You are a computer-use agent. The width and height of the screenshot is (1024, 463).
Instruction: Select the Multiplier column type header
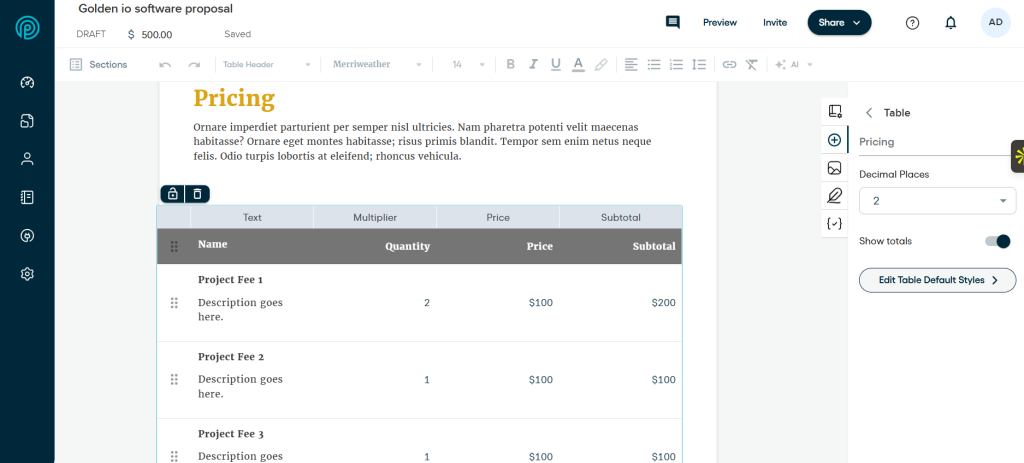tap(375, 217)
